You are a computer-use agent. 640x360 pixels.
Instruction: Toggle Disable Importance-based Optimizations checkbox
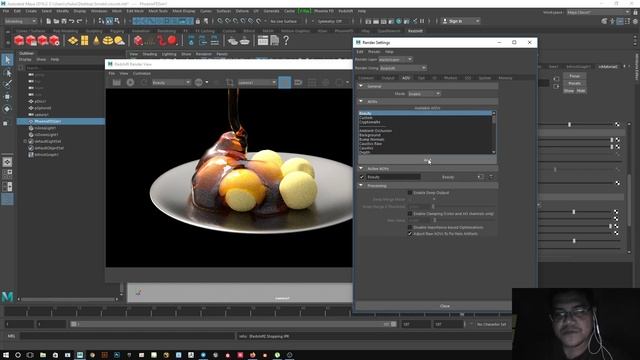(x=410, y=227)
